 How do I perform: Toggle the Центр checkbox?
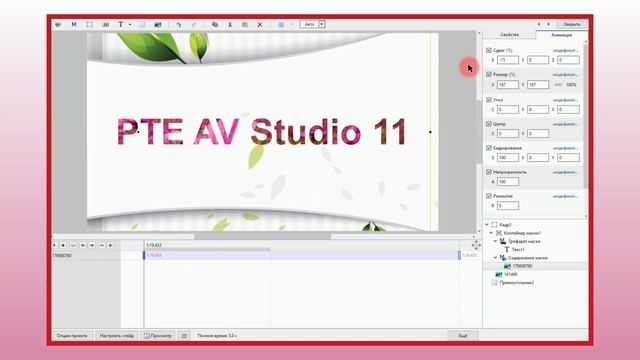pos(489,124)
